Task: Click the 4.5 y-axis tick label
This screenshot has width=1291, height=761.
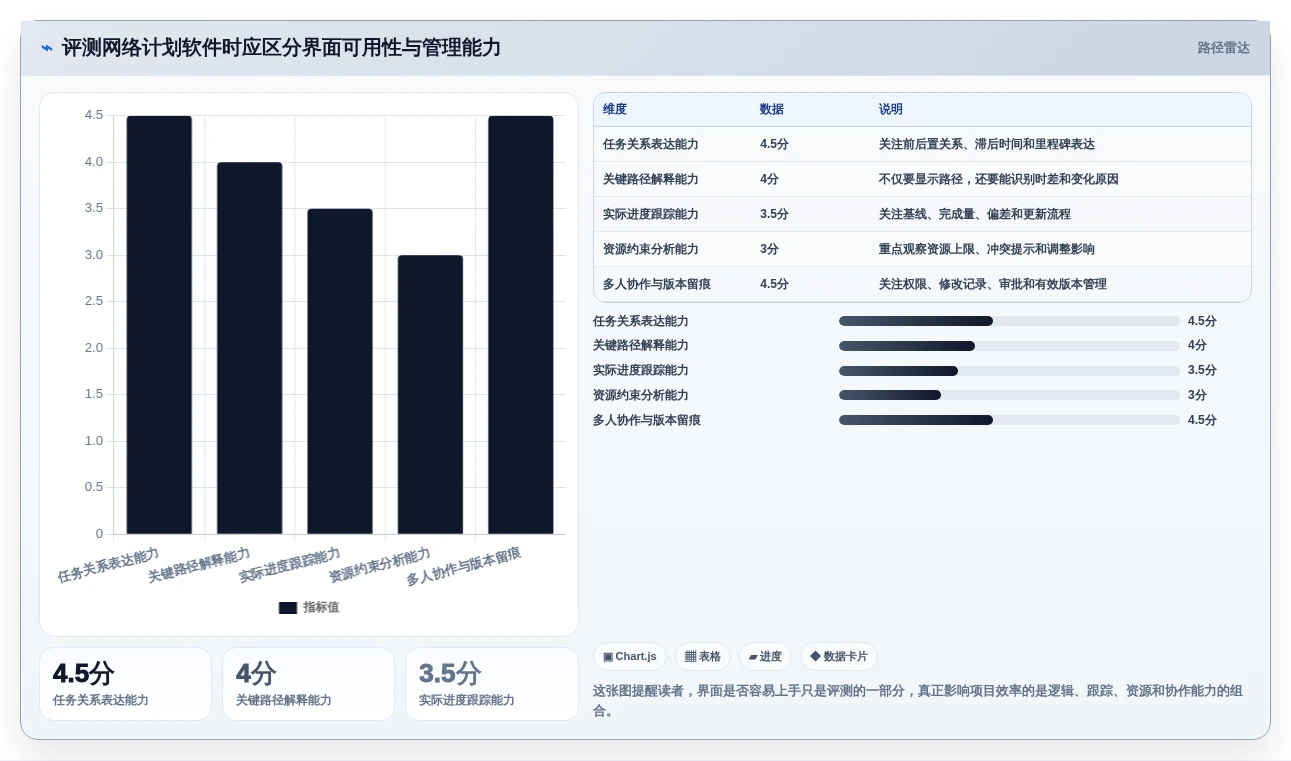Action: 94,115
